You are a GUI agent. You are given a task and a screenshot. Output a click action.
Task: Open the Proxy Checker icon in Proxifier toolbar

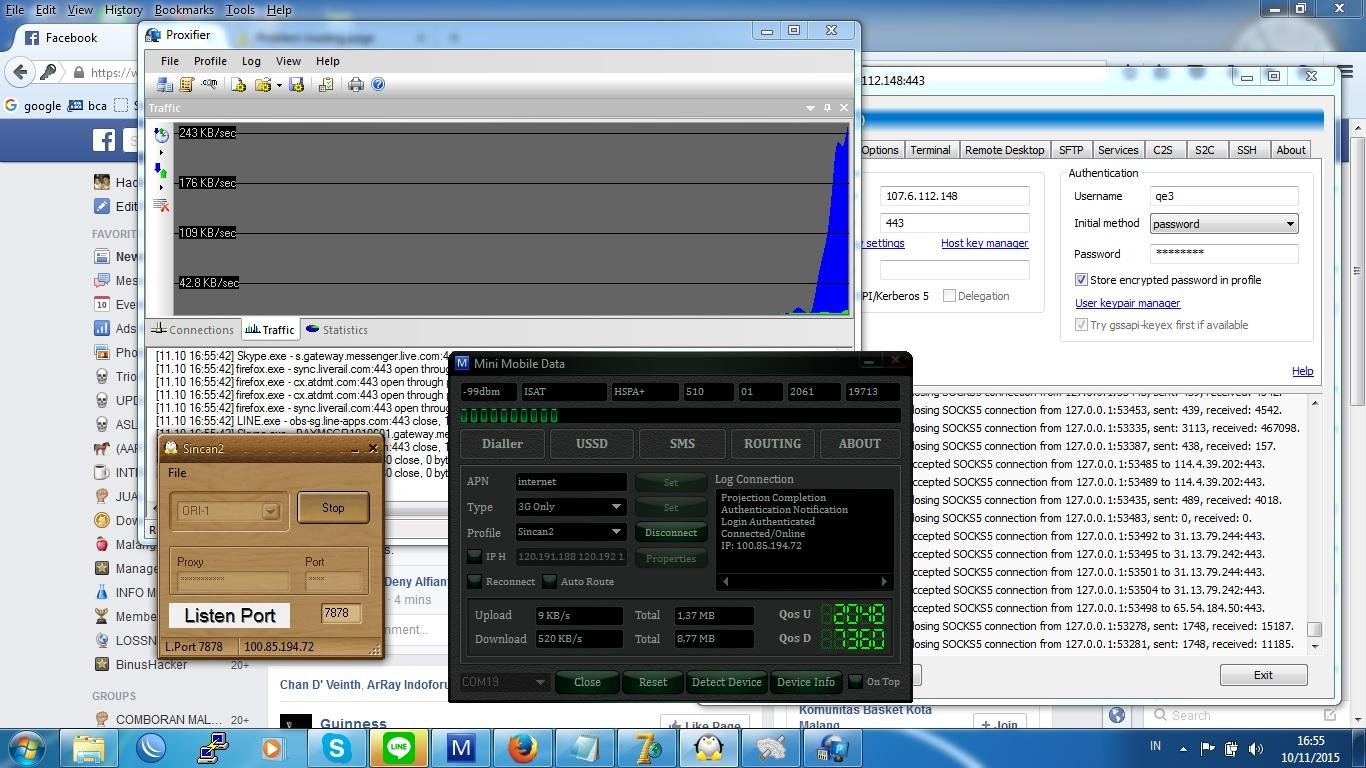click(x=325, y=85)
